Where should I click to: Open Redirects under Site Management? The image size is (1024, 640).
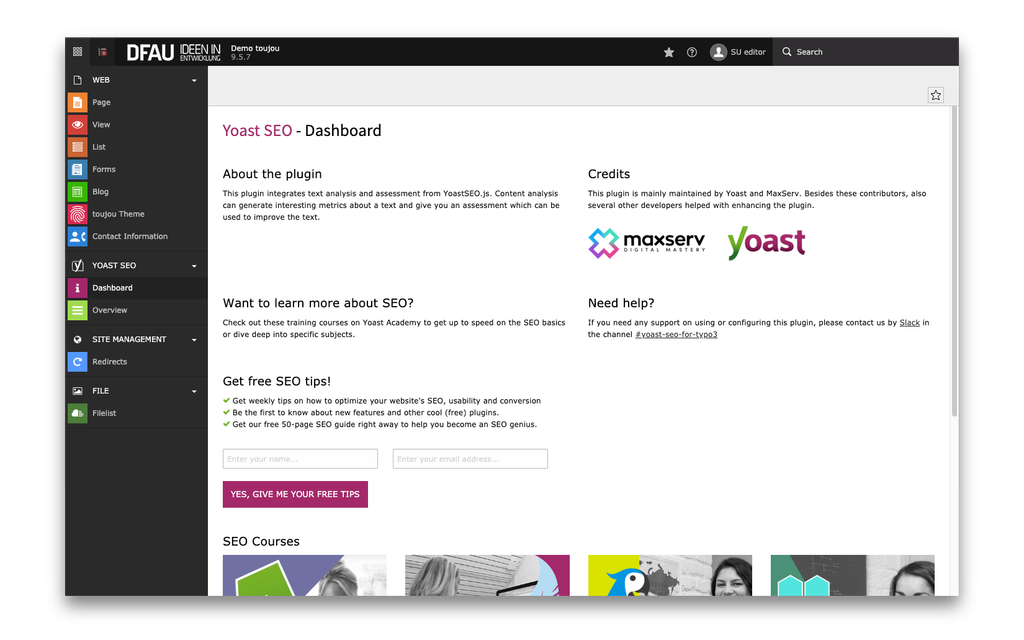(x=109, y=362)
